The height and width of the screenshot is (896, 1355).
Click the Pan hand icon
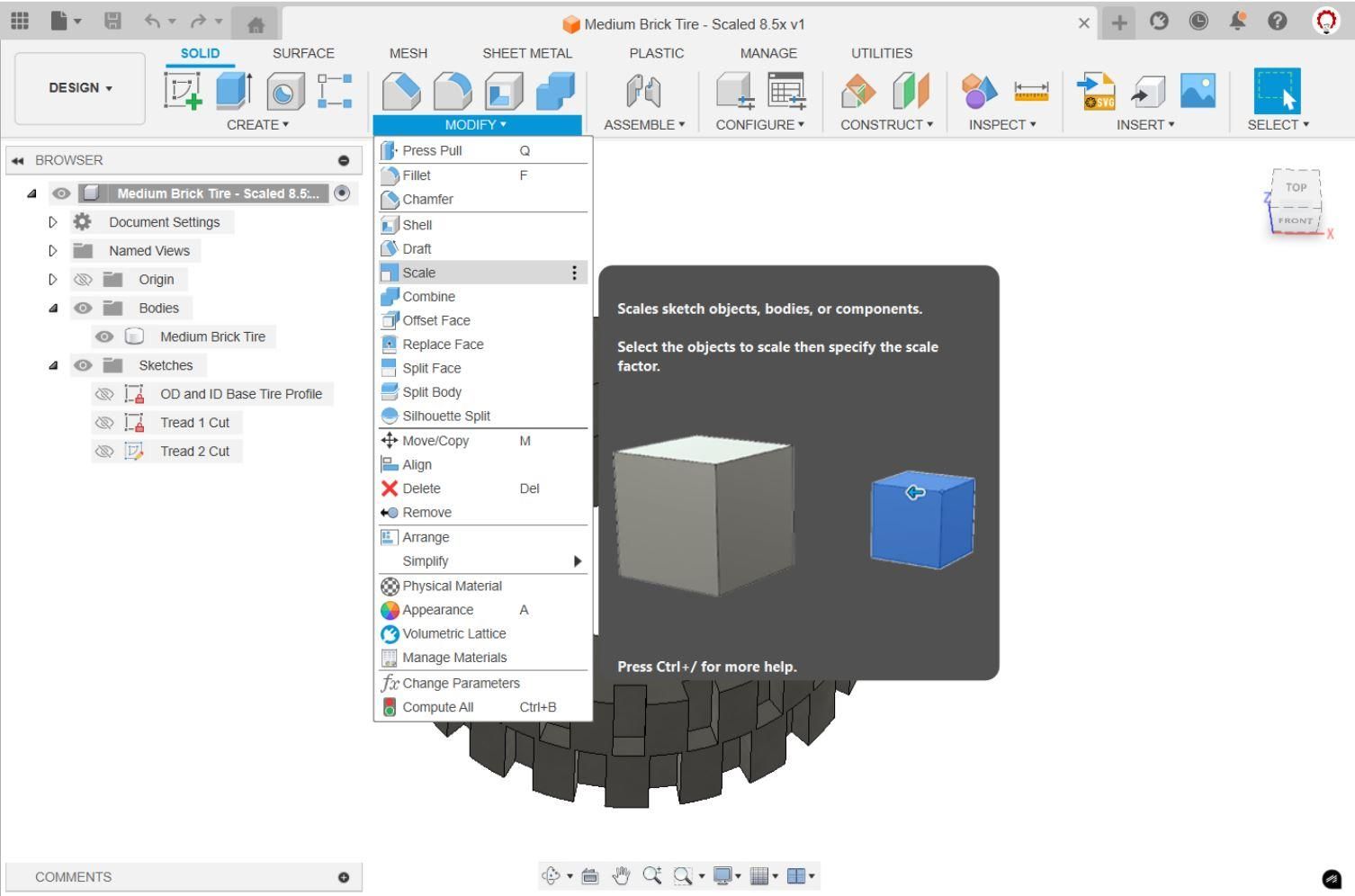pos(621,875)
